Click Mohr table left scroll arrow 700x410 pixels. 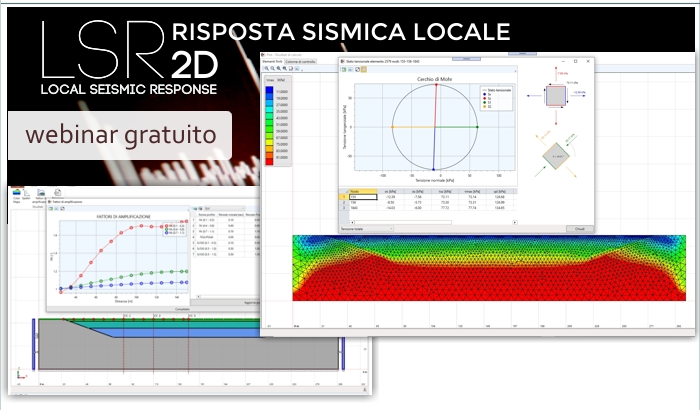(x=352, y=222)
